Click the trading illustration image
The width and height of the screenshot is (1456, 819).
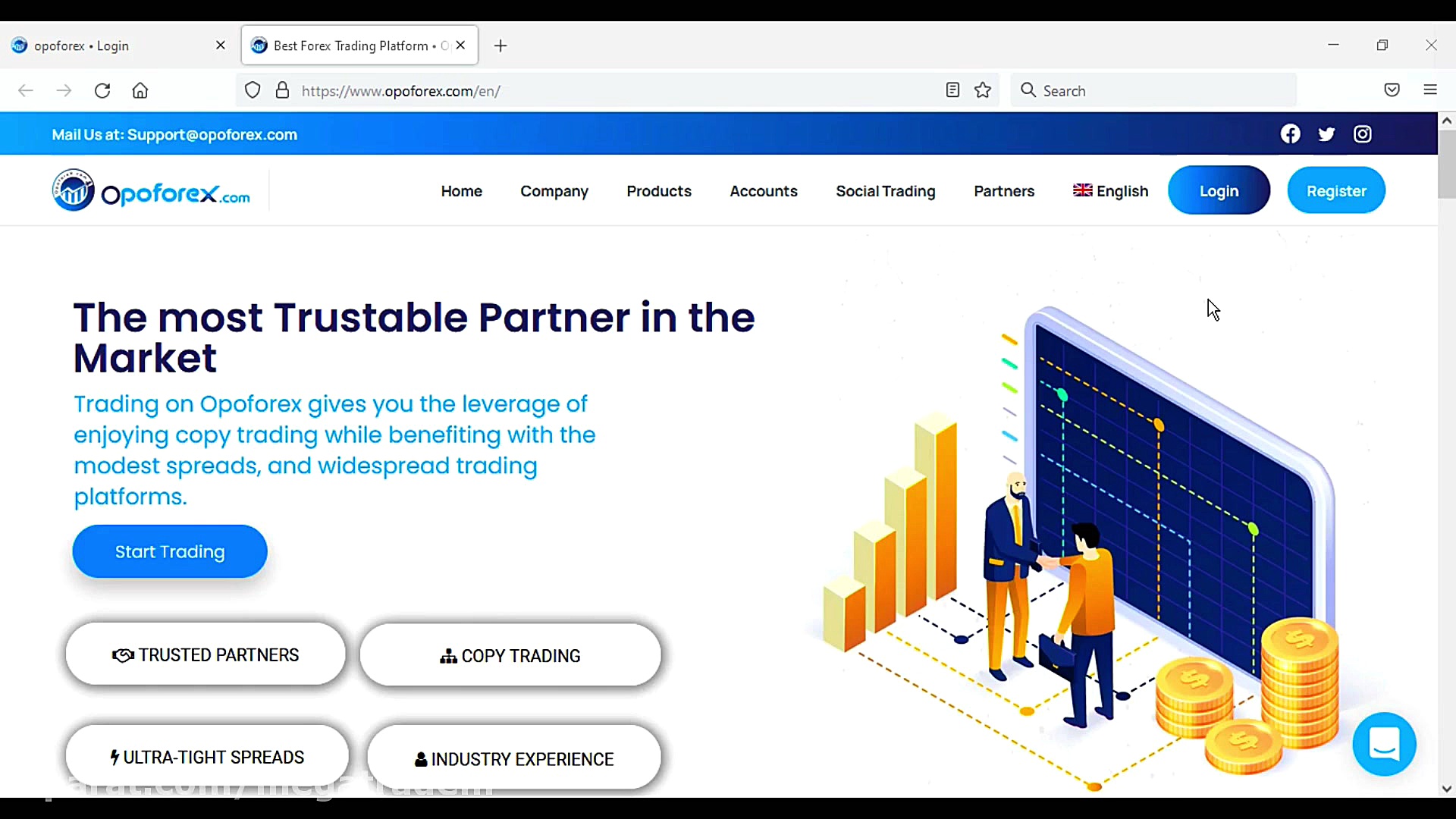pos(1081,548)
